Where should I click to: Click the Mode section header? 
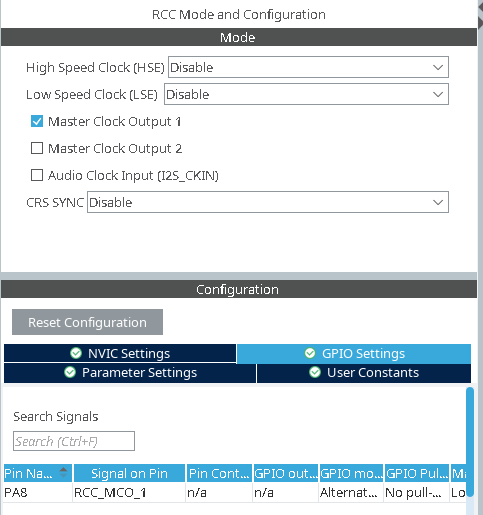(239, 37)
